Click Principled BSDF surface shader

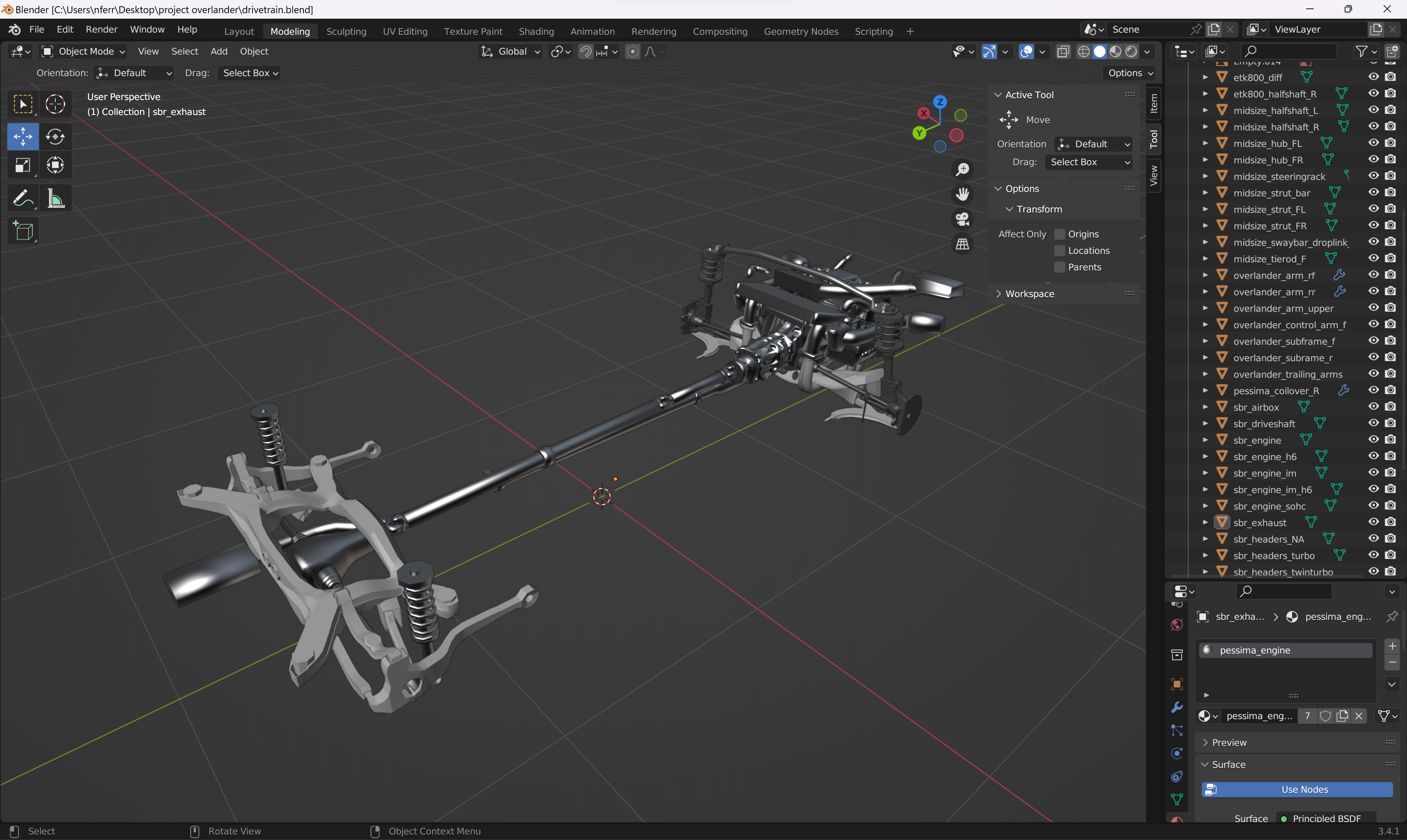tap(1327, 818)
